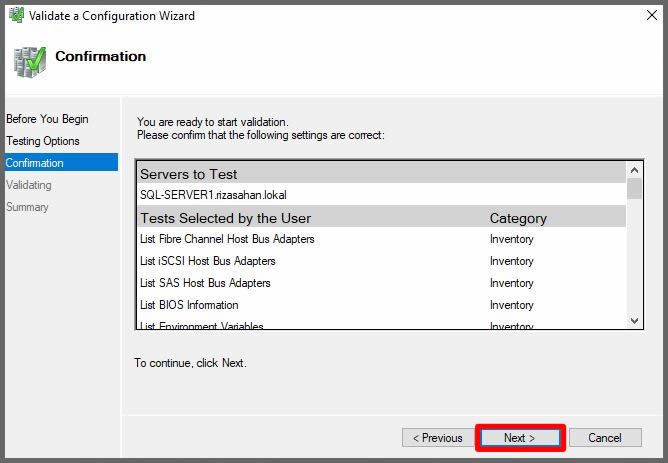Click the scroll up arrow of settings list
Image resolution: width=668 pixels, height=463 pixels.
pyautogui.click(x=634, y=169)
